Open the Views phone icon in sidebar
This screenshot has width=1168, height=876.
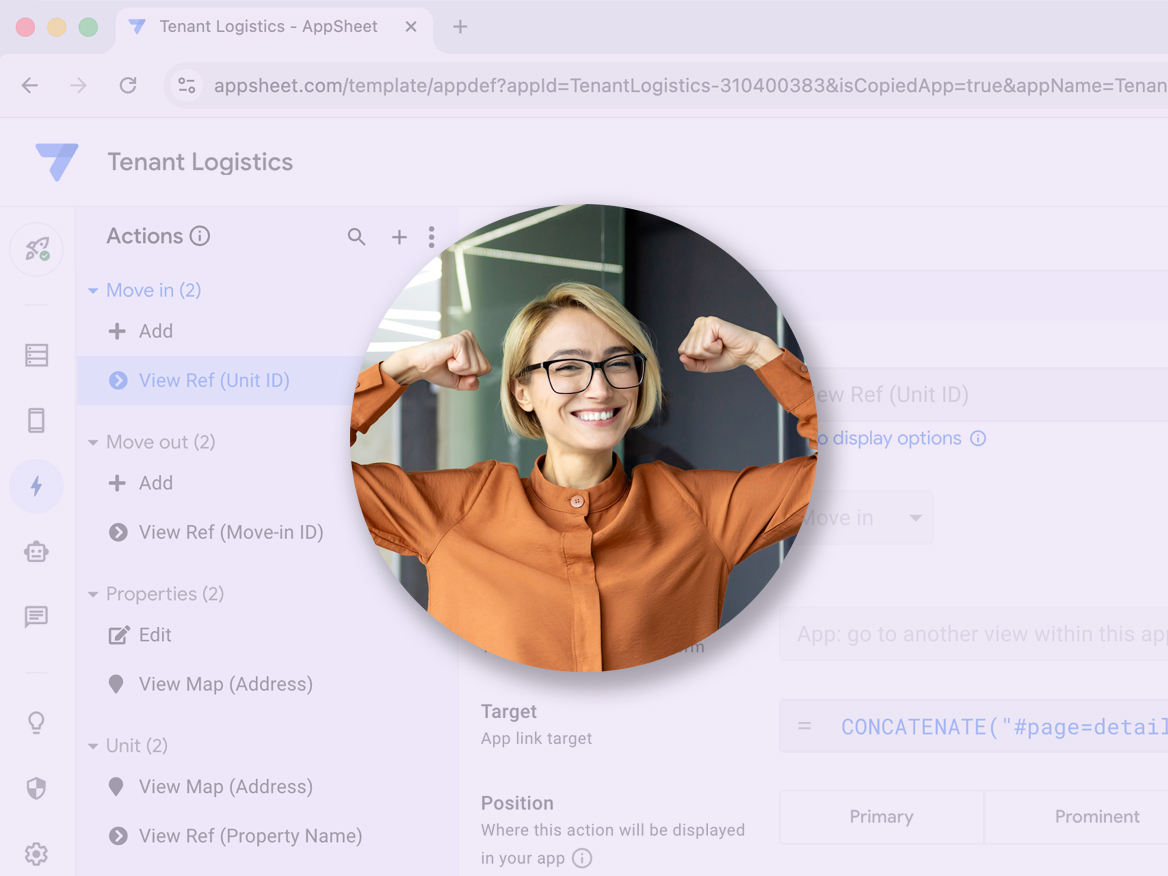click(x=36, y=420)
